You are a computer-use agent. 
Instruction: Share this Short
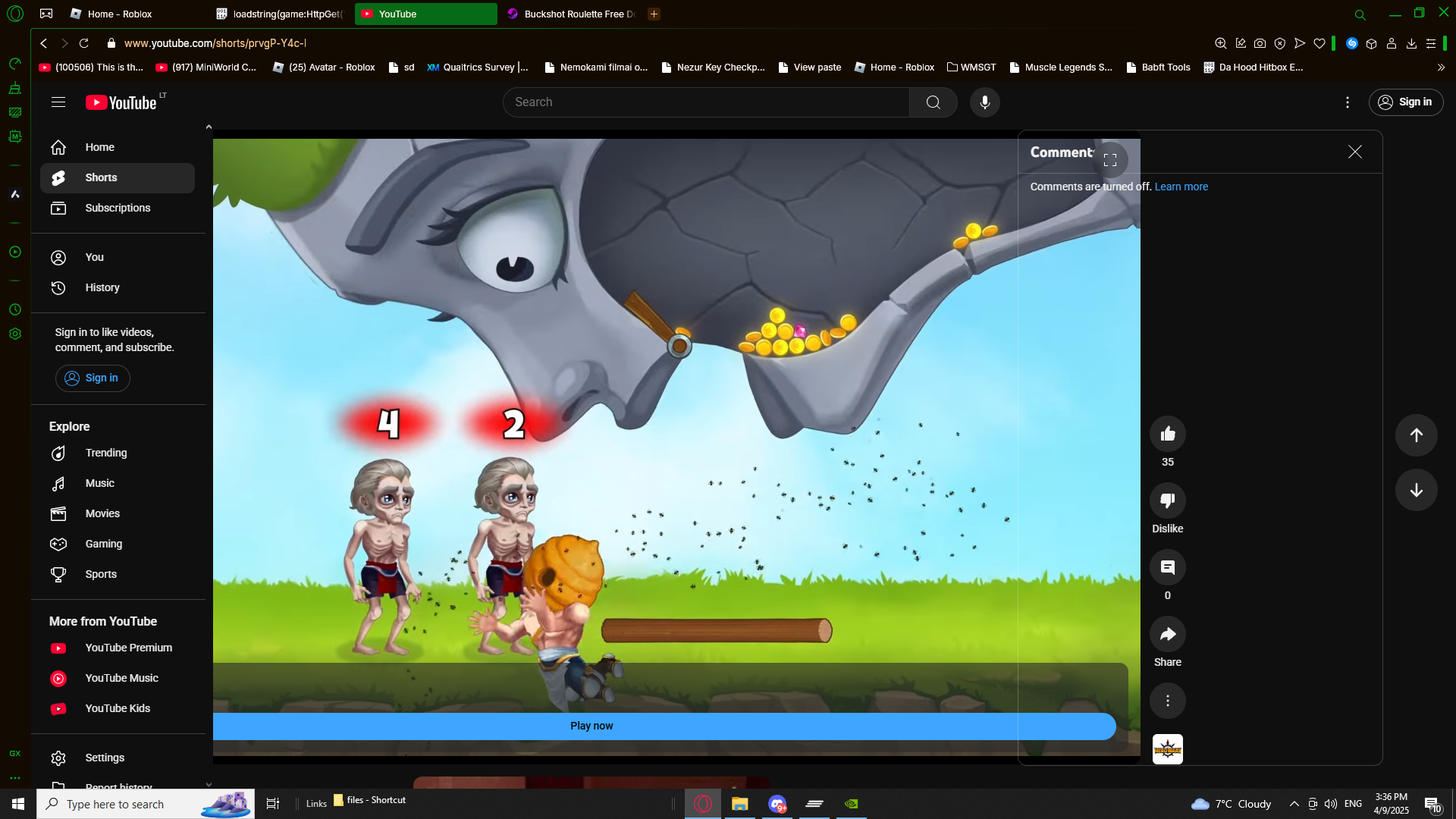pyautogui.click(x=1167, y=634)
